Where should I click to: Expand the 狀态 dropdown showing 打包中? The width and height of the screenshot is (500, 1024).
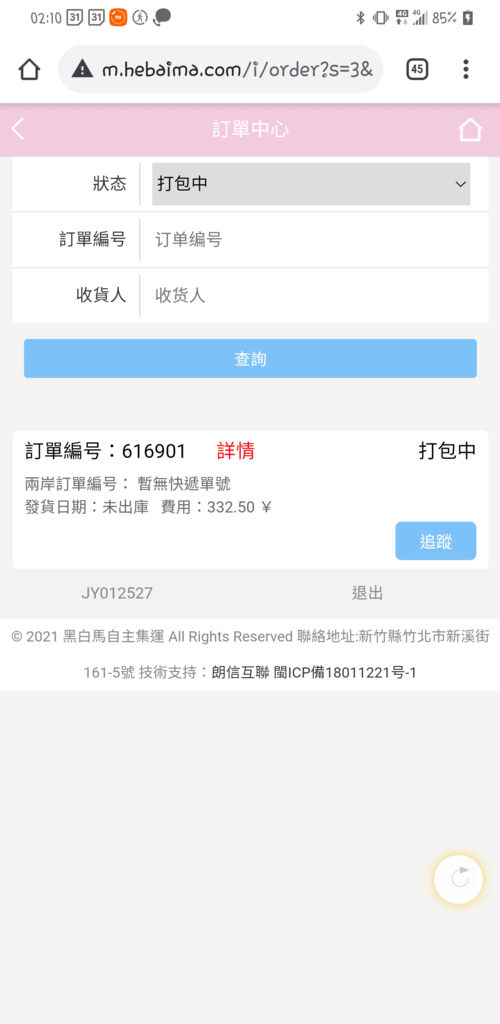click(x=311, y=184)
